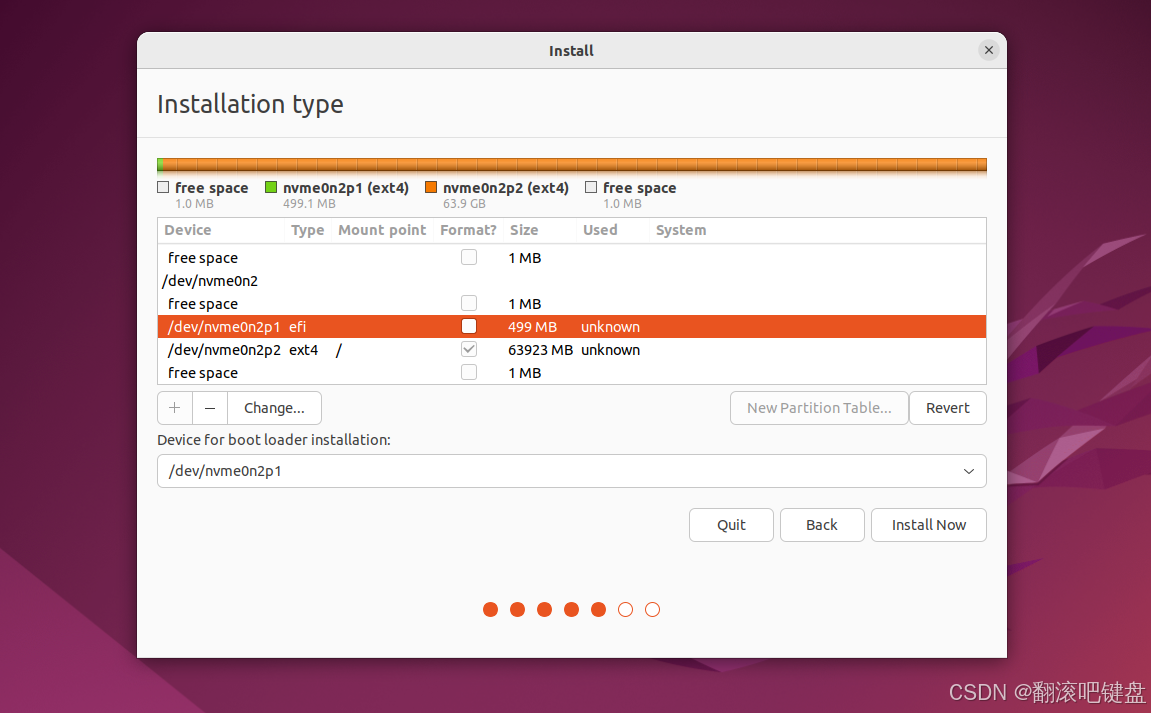The height and width of the screenshot is (713, 1151).
Task: Click the Mount point column header
Action: (x=382, y=230)
